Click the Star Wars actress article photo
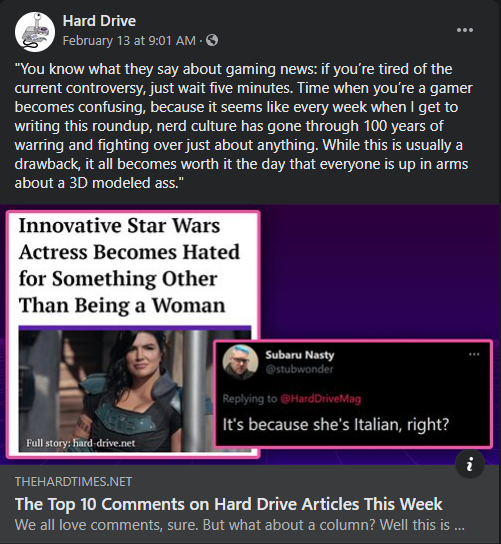The width and height of the screenshot is (501, 544). [116, 391]
